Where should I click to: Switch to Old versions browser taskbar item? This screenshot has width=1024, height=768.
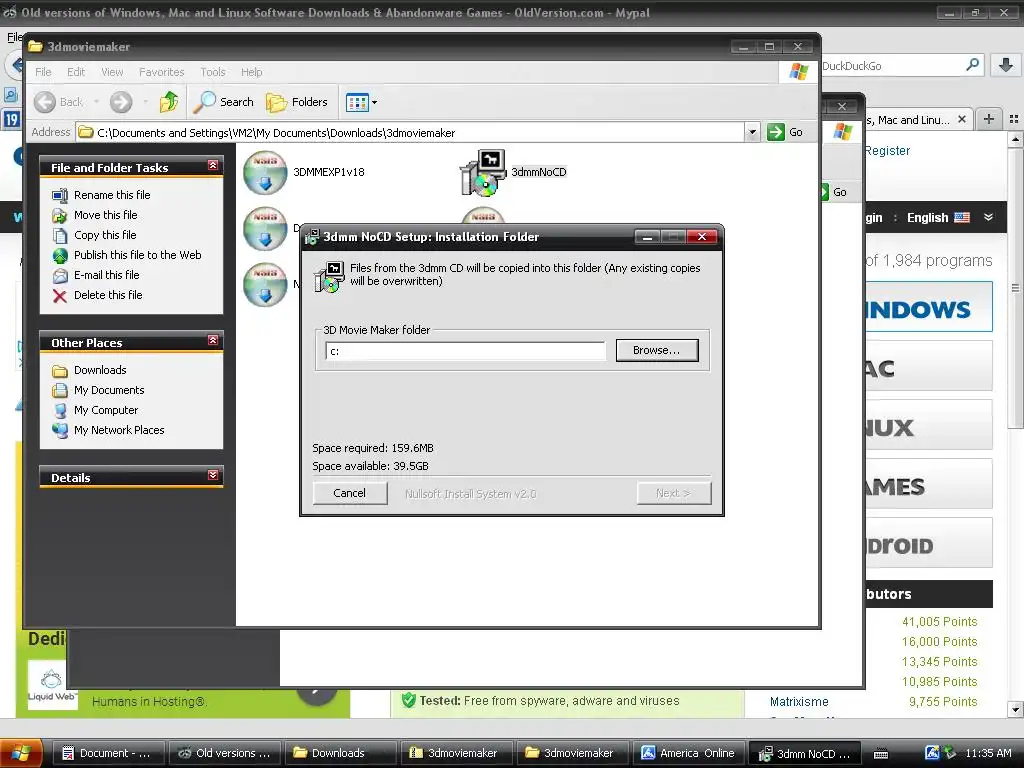click(224, 753)
